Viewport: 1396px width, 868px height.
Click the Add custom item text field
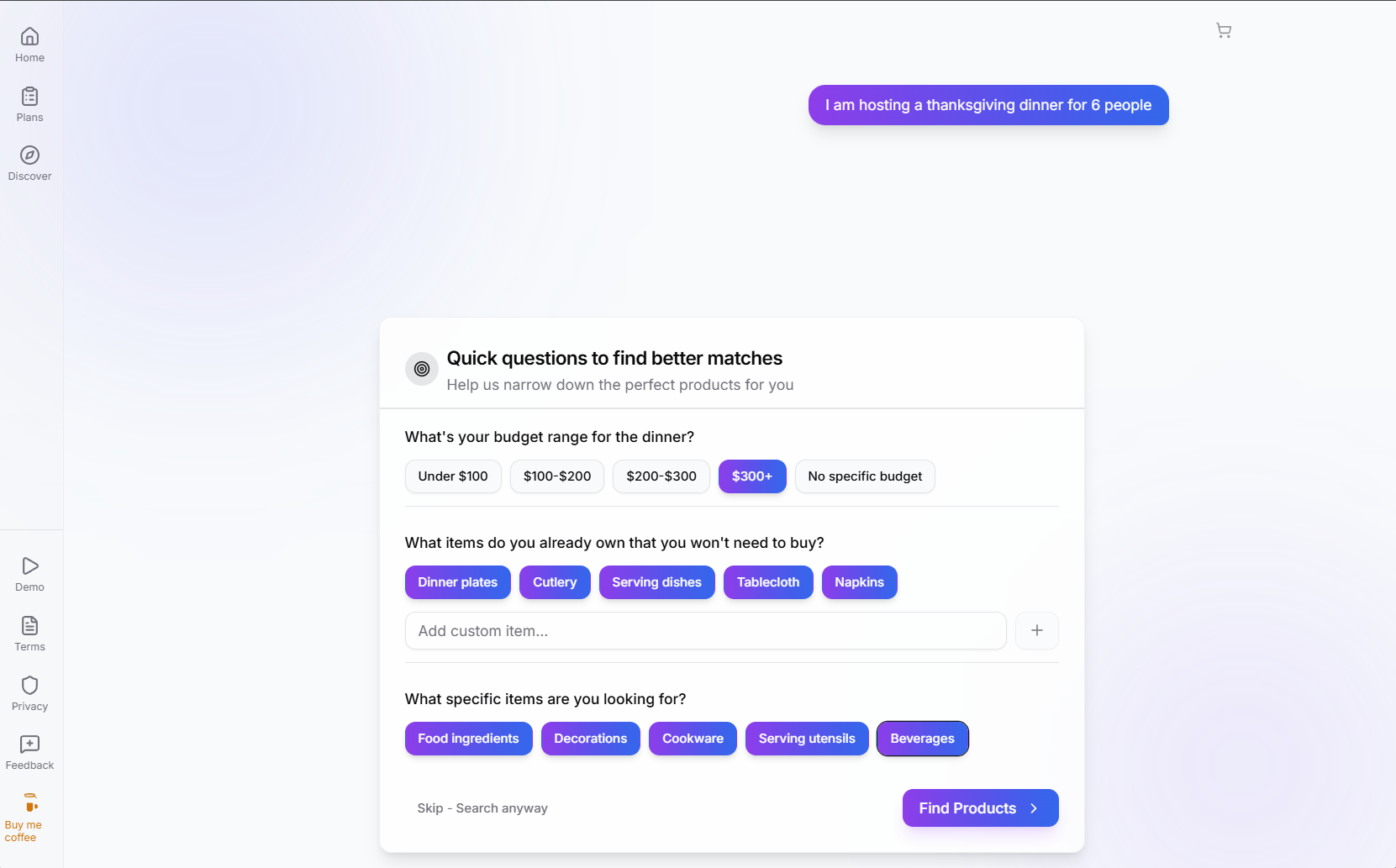pyautogui.click(x=705, y=630)
